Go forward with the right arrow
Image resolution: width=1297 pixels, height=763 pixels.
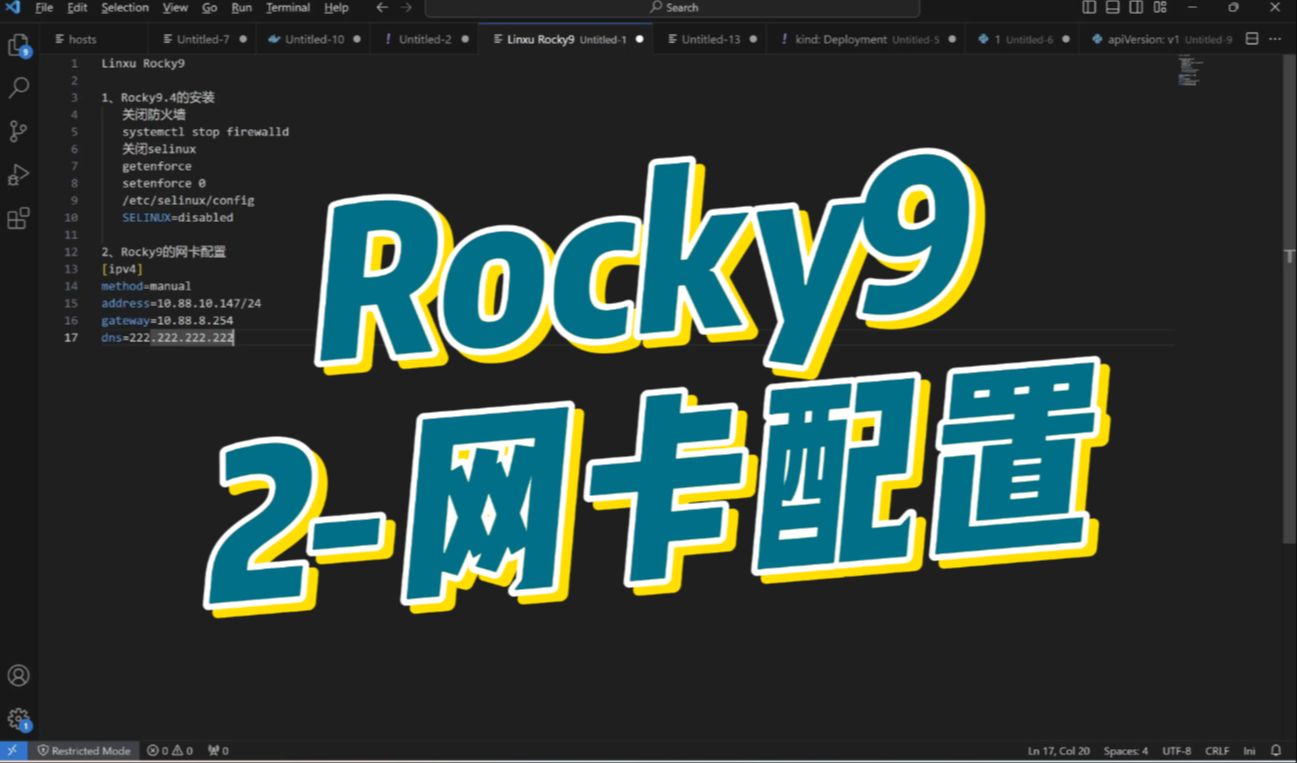pos(406,7)
